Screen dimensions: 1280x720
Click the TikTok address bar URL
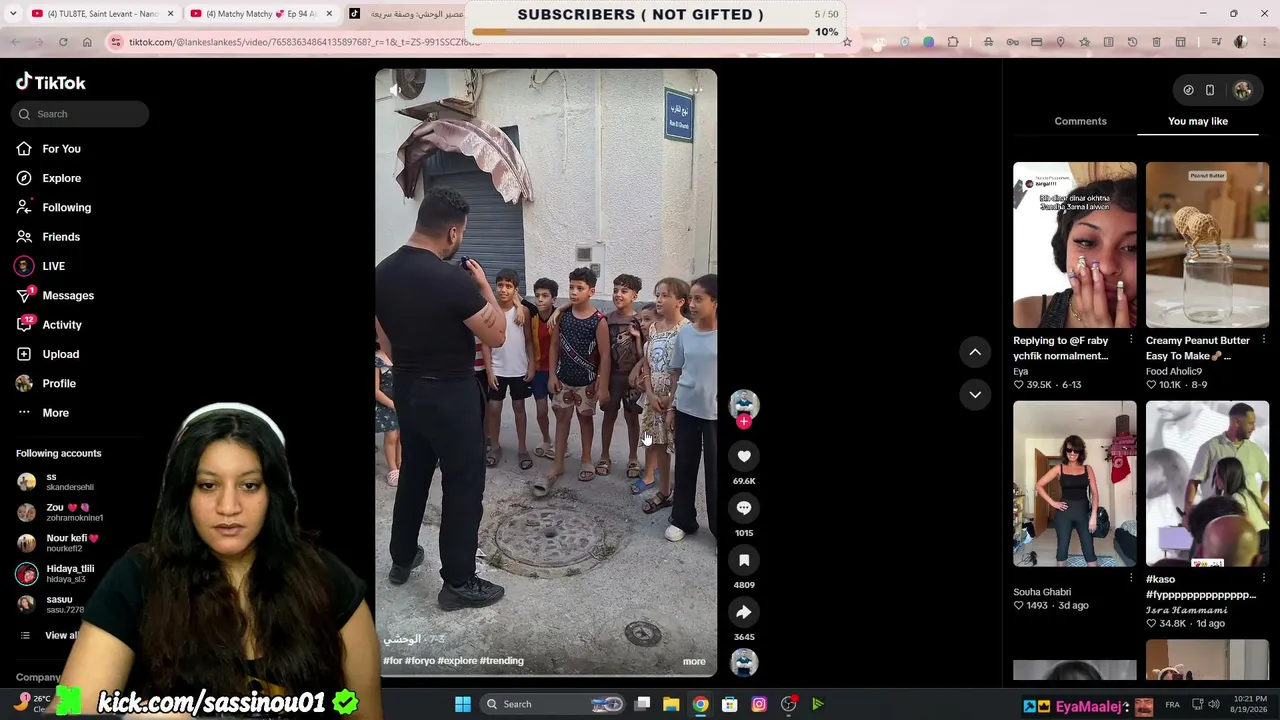coord(305,42)
